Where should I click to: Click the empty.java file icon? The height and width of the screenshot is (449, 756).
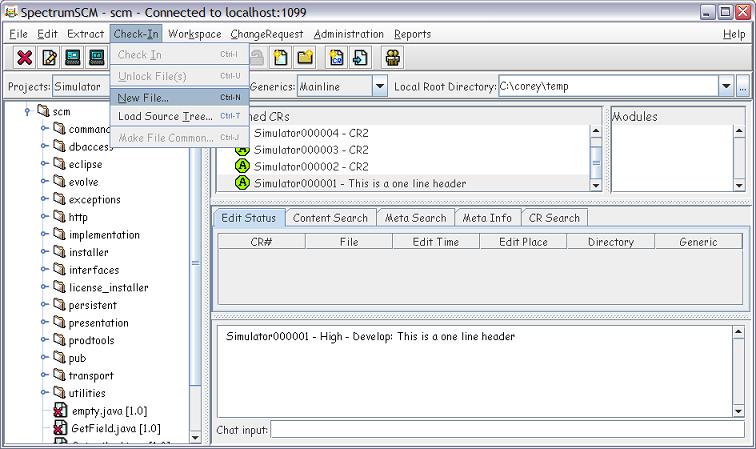60,411
